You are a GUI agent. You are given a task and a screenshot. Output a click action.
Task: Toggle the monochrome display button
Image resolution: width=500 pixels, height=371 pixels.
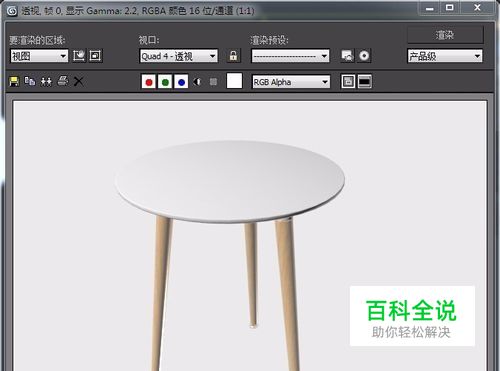coord(213,82)
